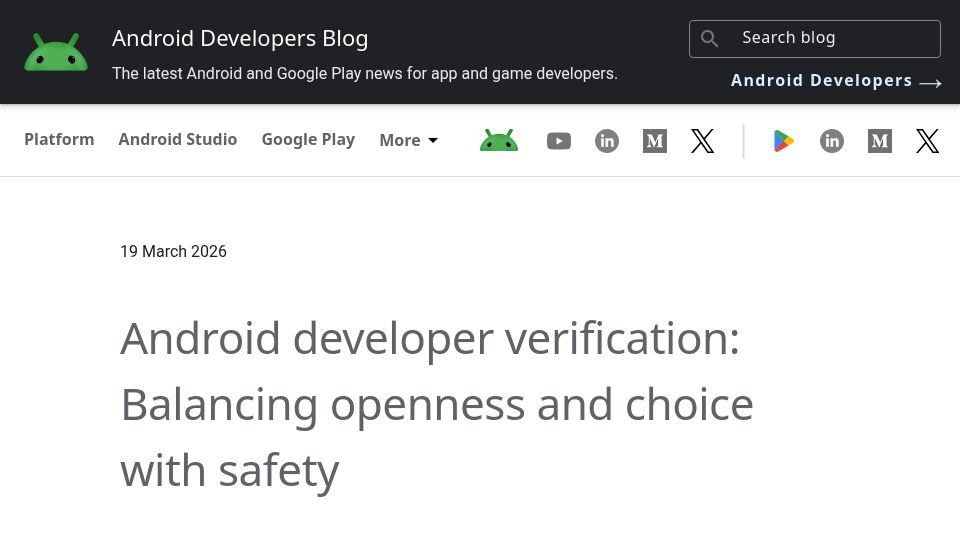Open the Google Play X icon at far right
This screenshot has width=960, height=540.
pyautogui.click(x=928, y=141)
